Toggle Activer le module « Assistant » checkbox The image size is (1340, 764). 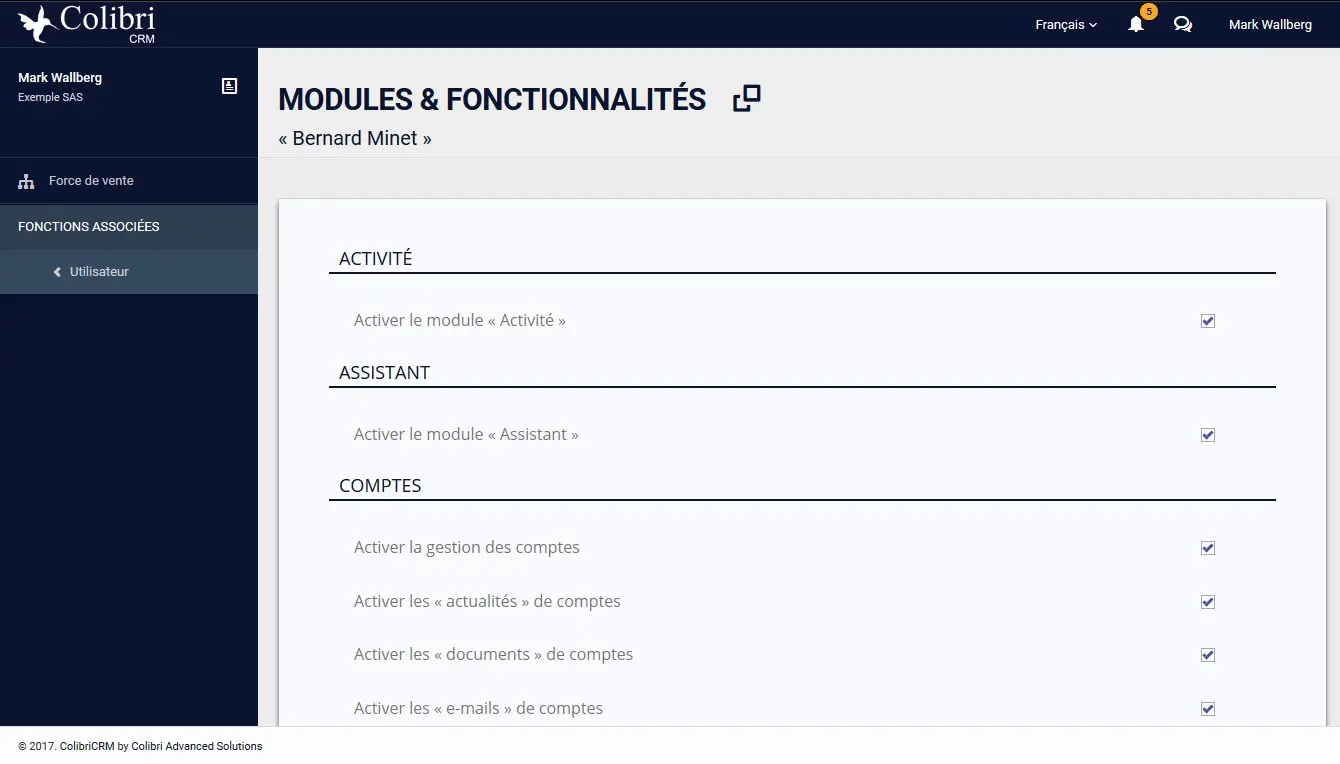(1208, 435)
